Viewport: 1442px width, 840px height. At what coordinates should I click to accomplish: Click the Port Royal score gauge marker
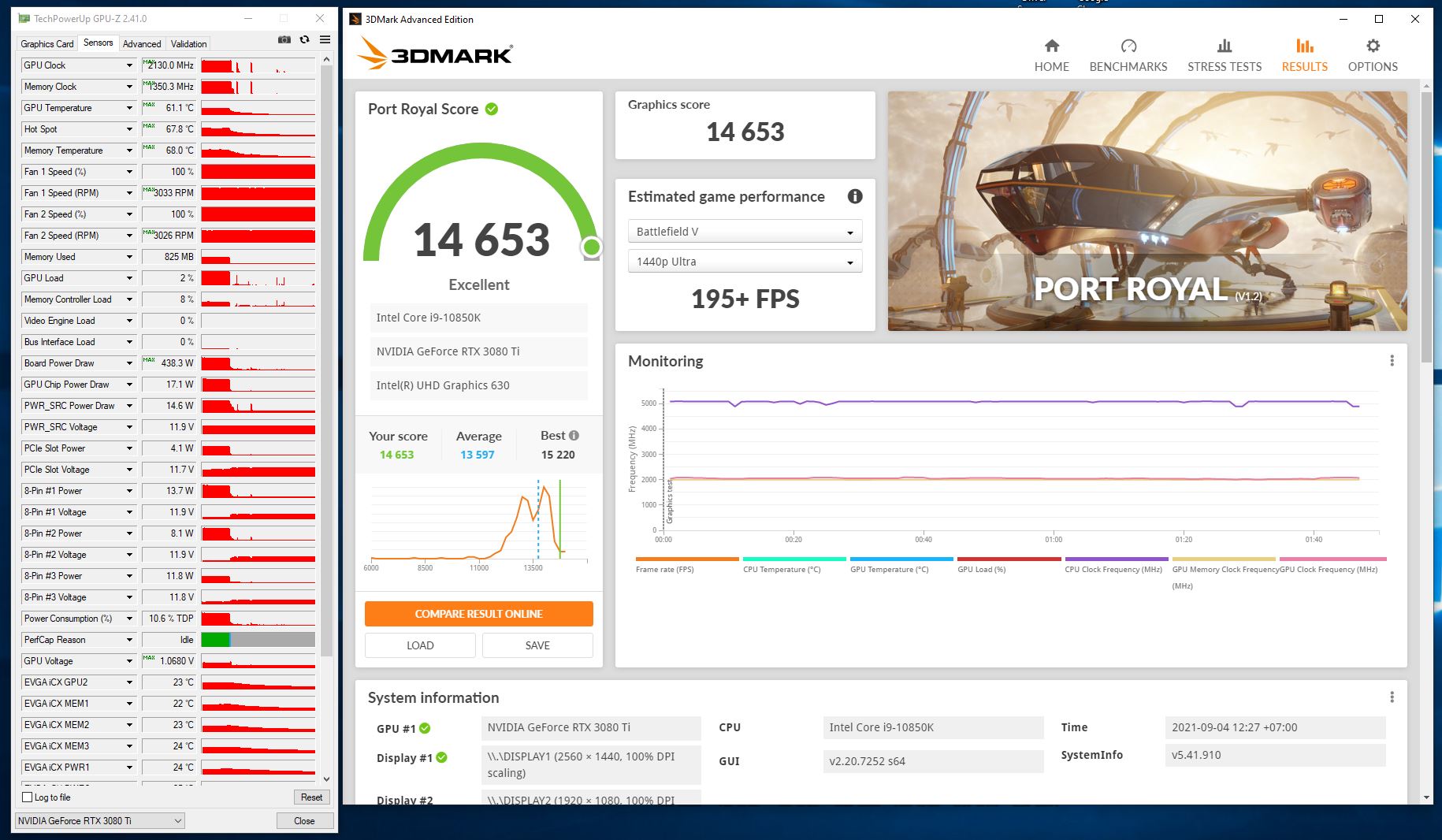tap(591, 247)
